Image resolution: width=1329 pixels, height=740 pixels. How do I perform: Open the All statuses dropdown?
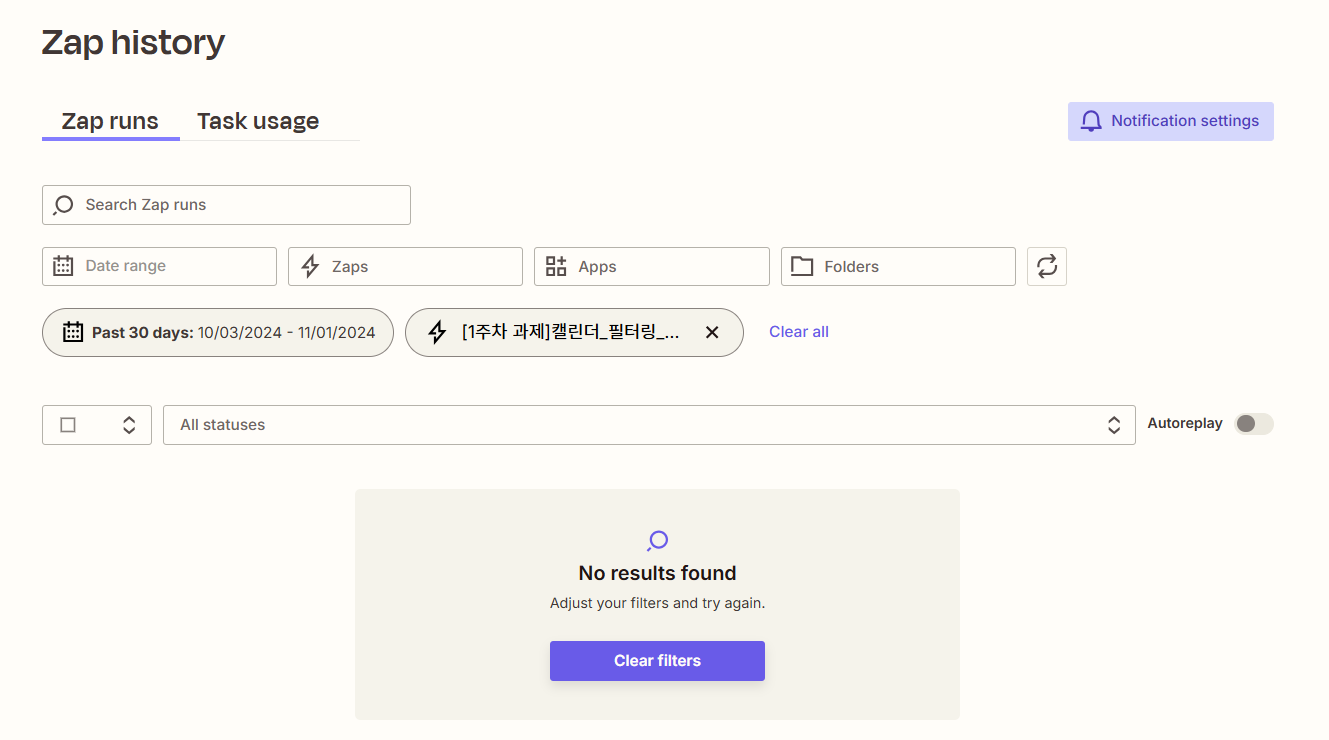pyautogui.click(x=649, y=425)
